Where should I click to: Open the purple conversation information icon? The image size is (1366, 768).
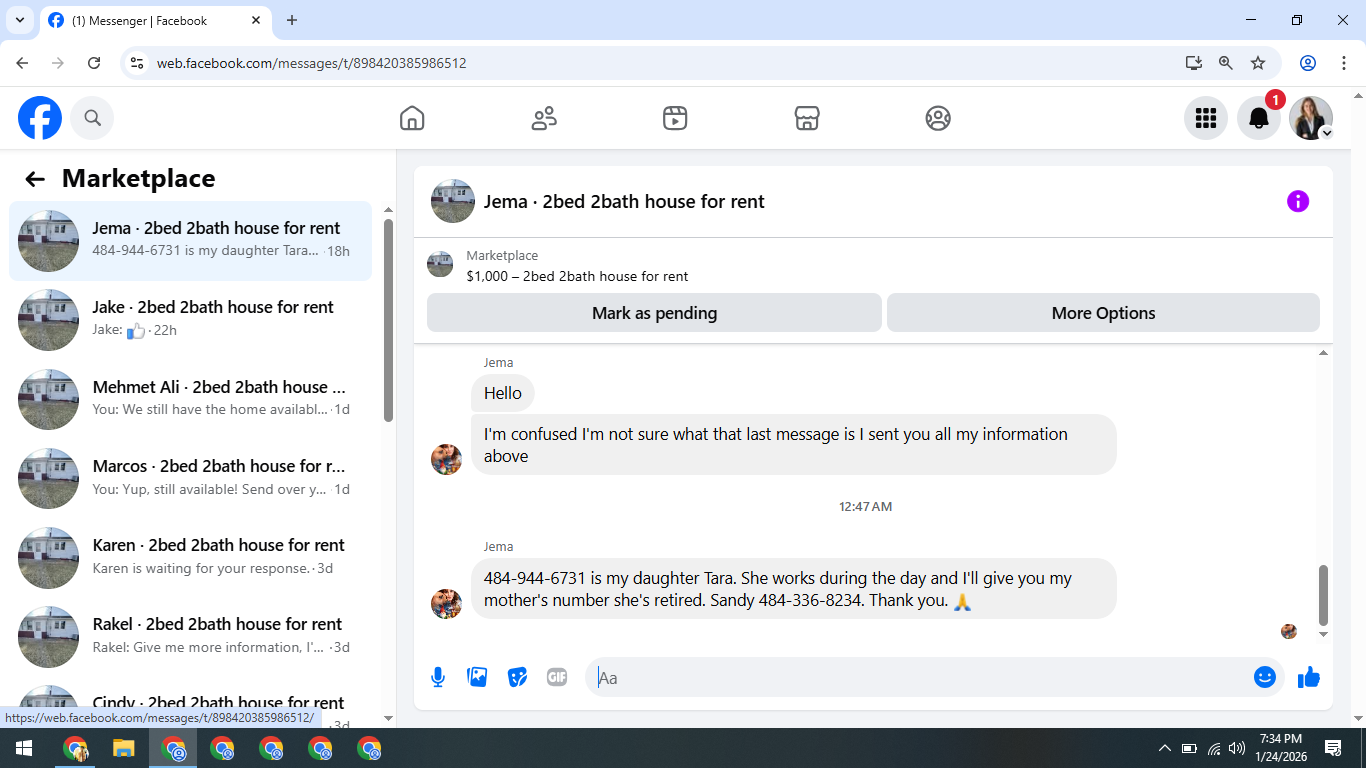pos(1298,201)
